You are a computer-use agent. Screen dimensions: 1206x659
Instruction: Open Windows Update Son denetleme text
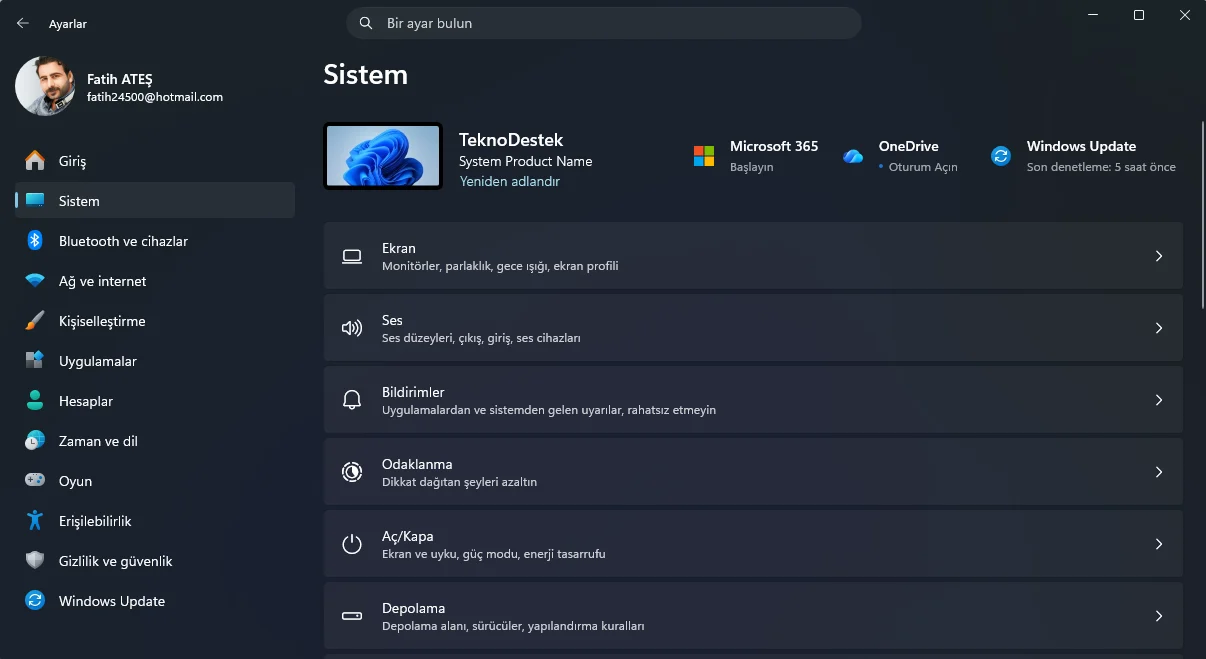[x=1101, y=167]
